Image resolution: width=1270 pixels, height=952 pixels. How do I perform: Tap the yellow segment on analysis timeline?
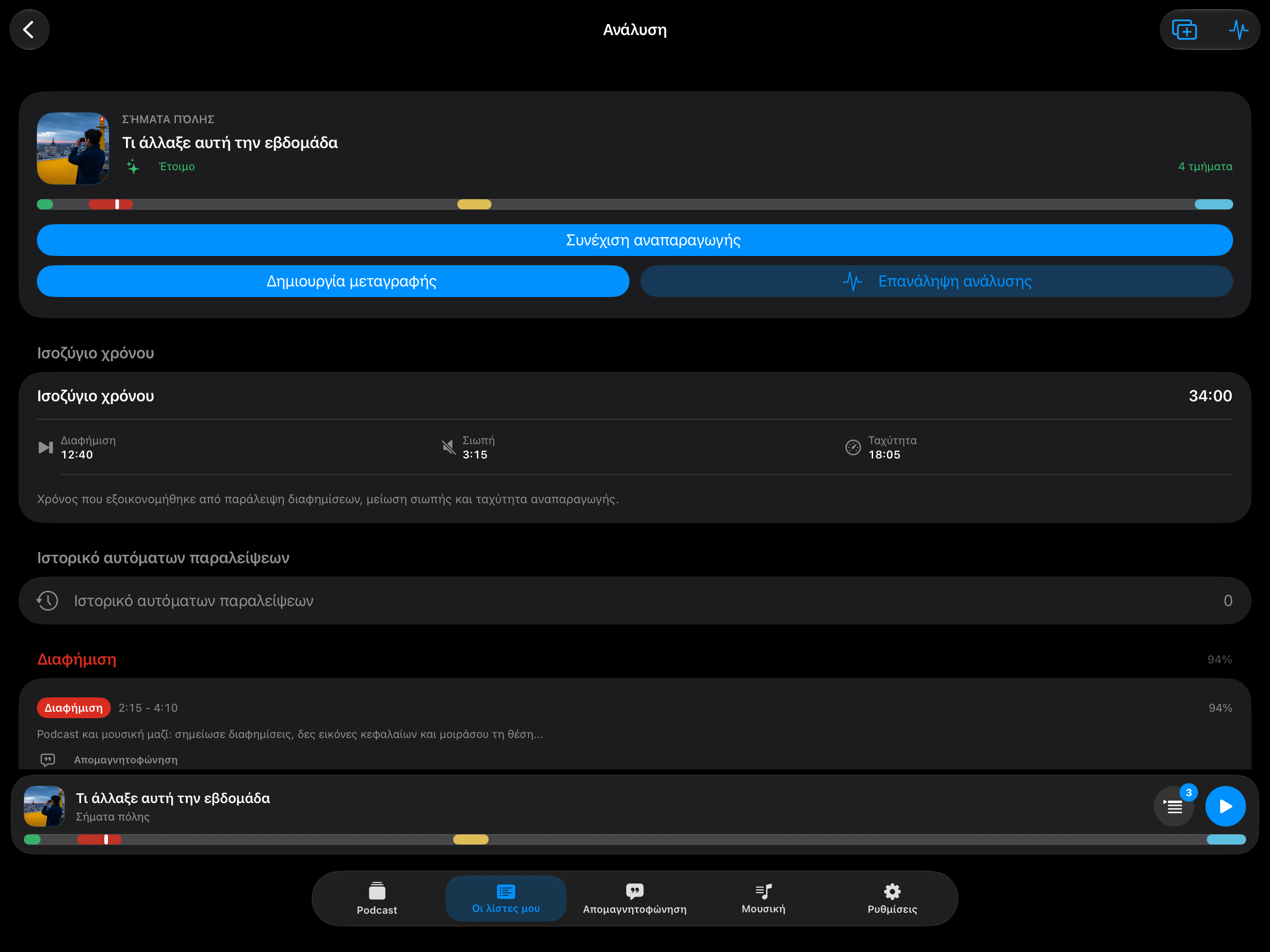pyautogui.click(x=474, y=204)
